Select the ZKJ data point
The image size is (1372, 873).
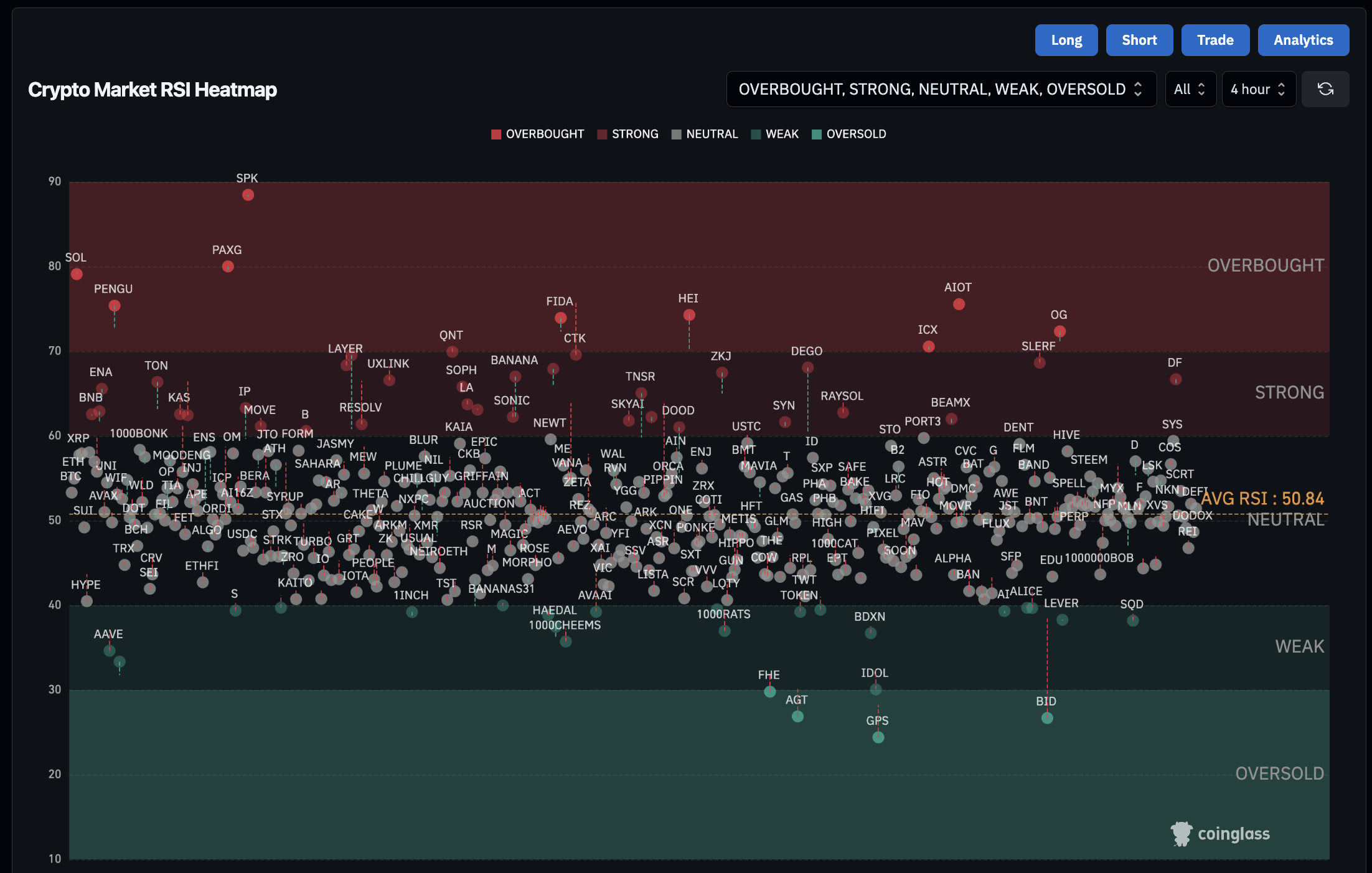[722, 372]
